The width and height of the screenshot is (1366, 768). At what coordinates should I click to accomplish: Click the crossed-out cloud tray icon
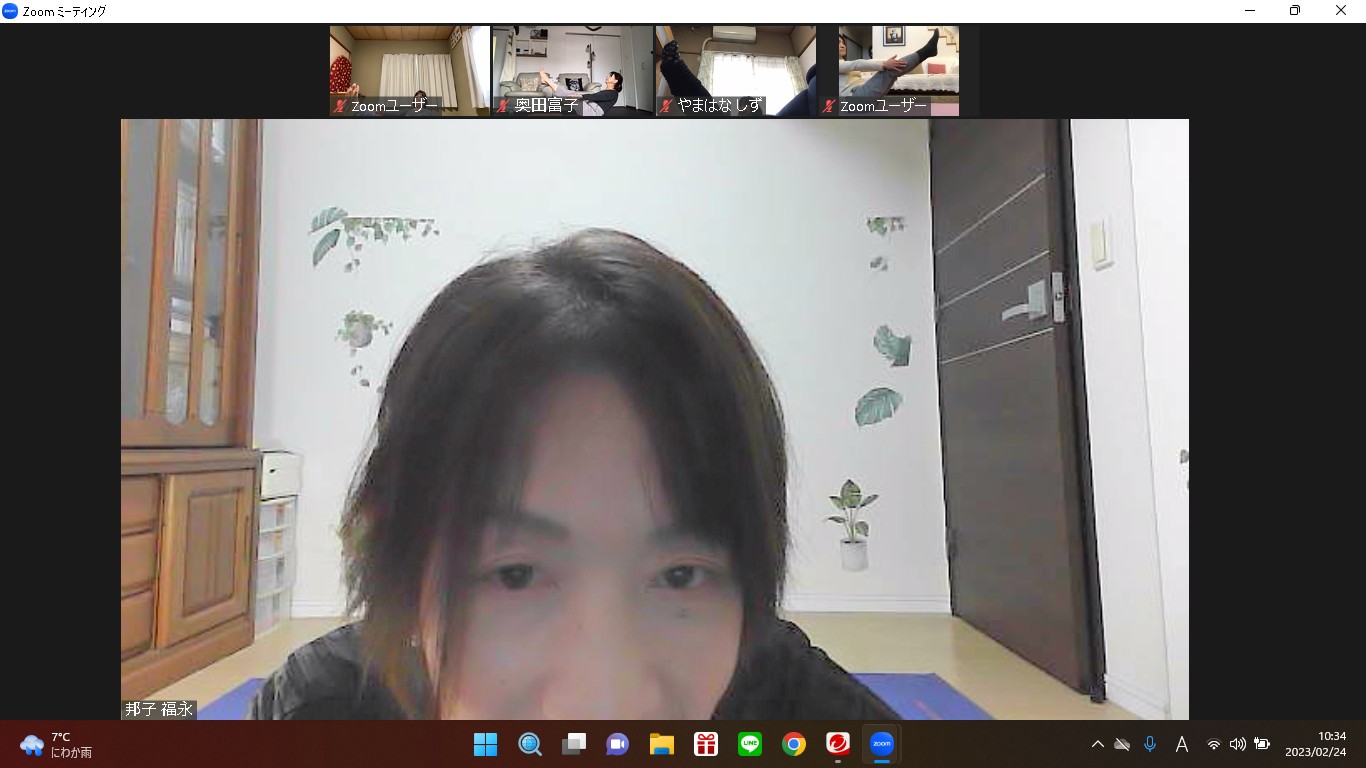tap(1122, 744)
